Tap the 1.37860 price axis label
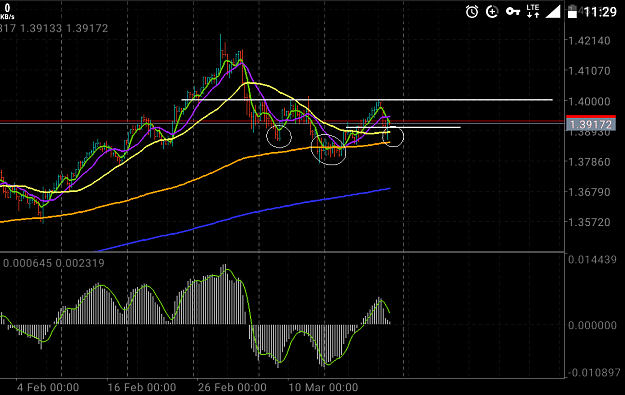 click(589, 162)
